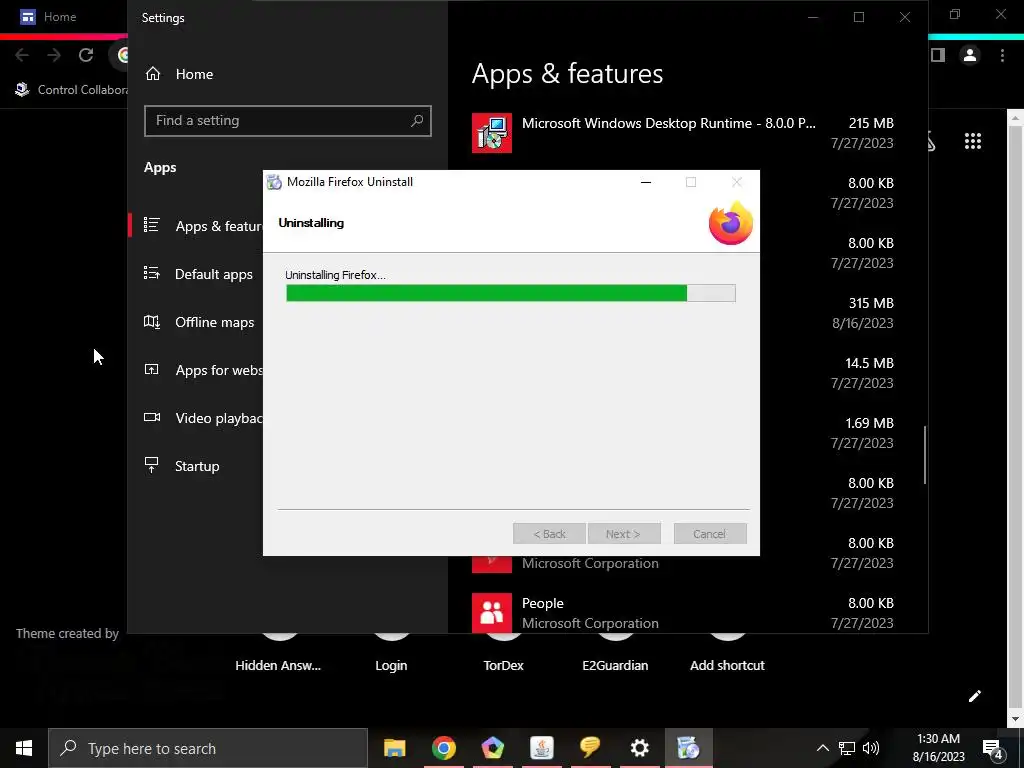Click the Add shortcut tile

coord(728,665)
